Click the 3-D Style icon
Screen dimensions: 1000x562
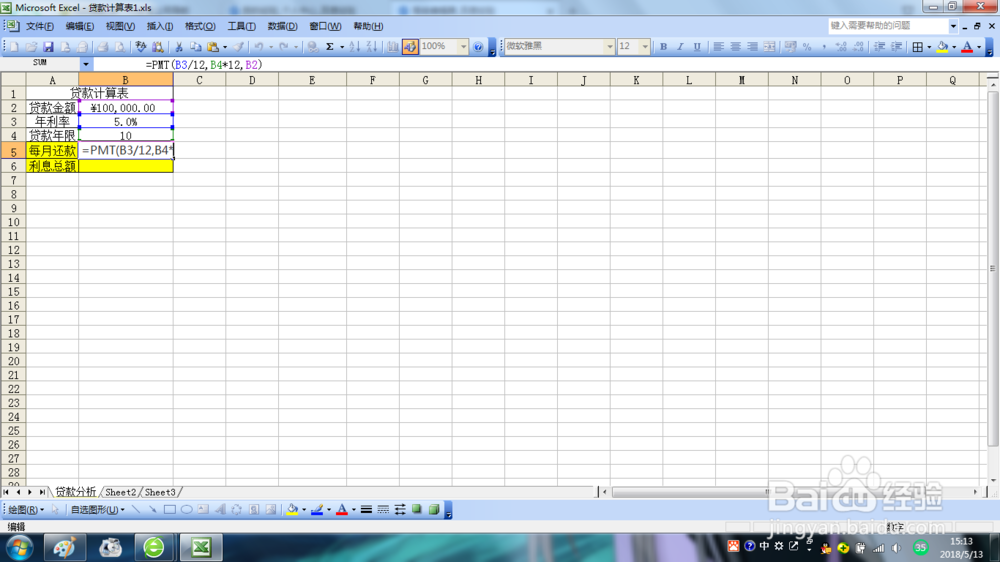click(x=434, y=510)
